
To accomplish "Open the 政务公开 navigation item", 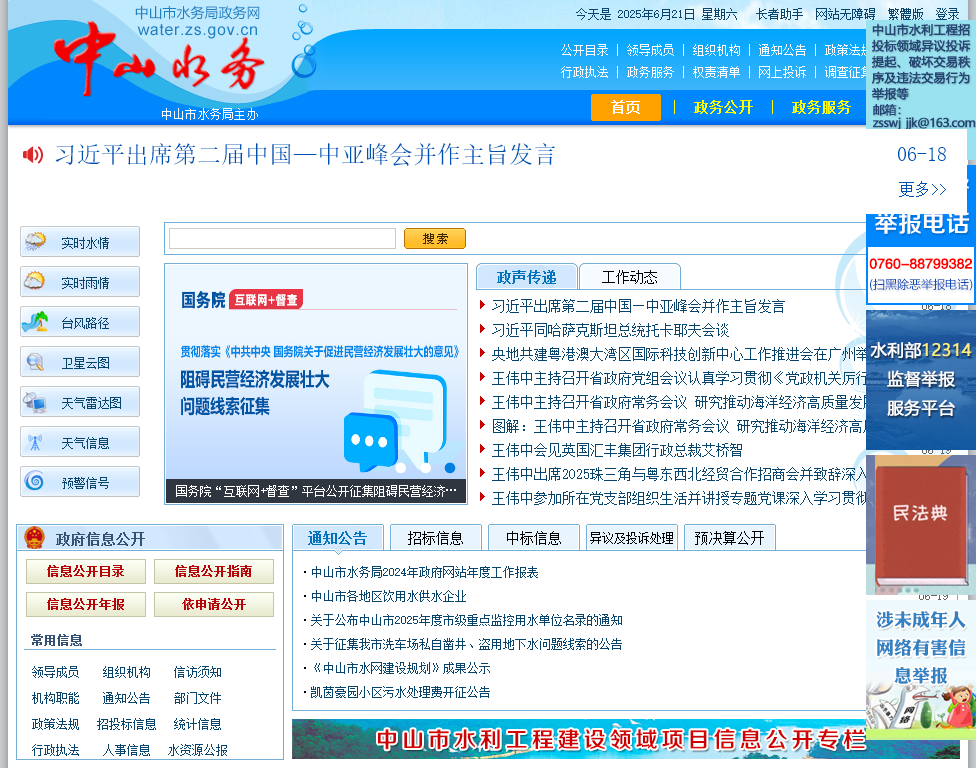I will tap(723, 107).
